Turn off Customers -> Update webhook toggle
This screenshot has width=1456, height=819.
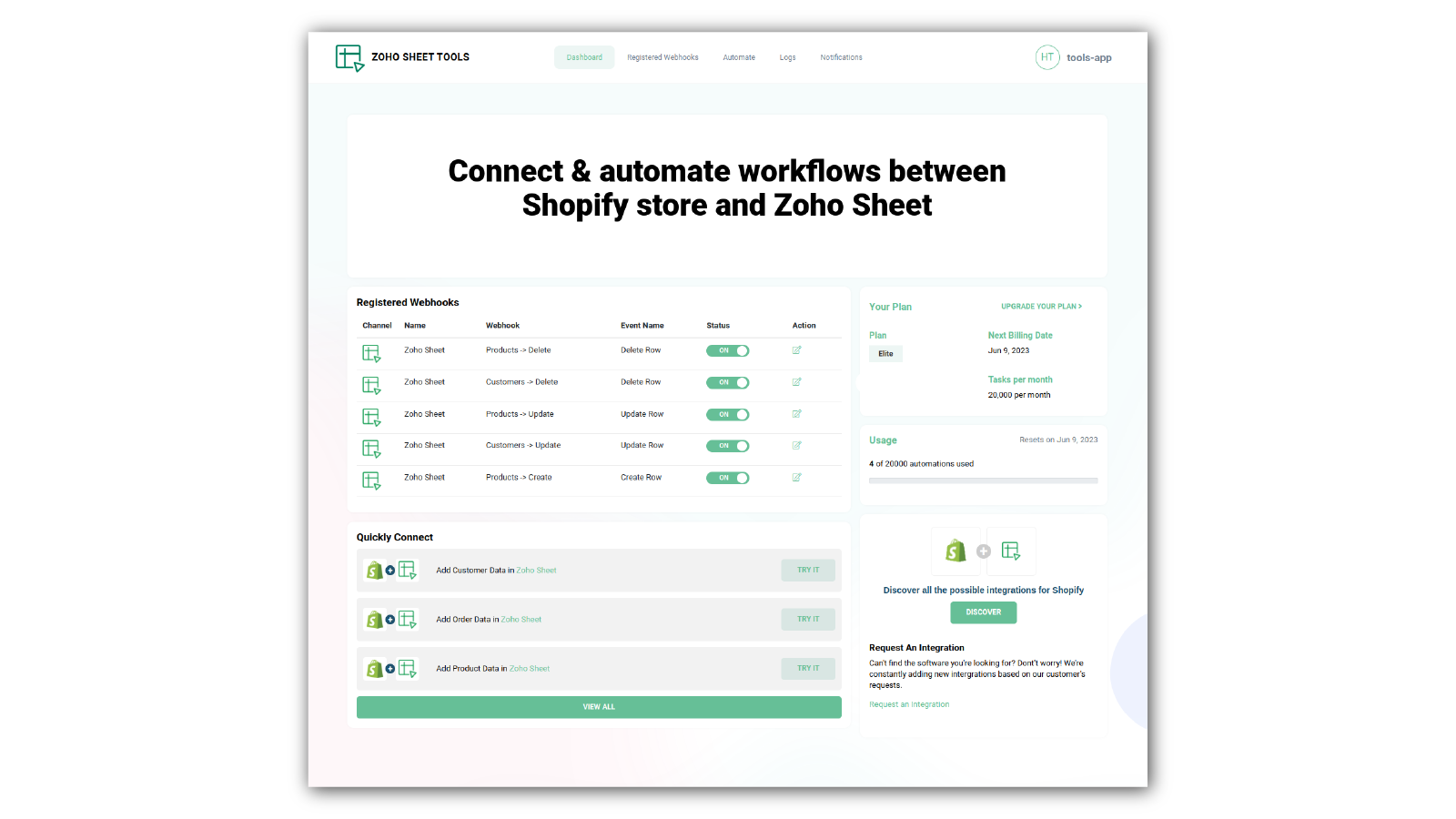pyautogui.click(x=728, y=446)
